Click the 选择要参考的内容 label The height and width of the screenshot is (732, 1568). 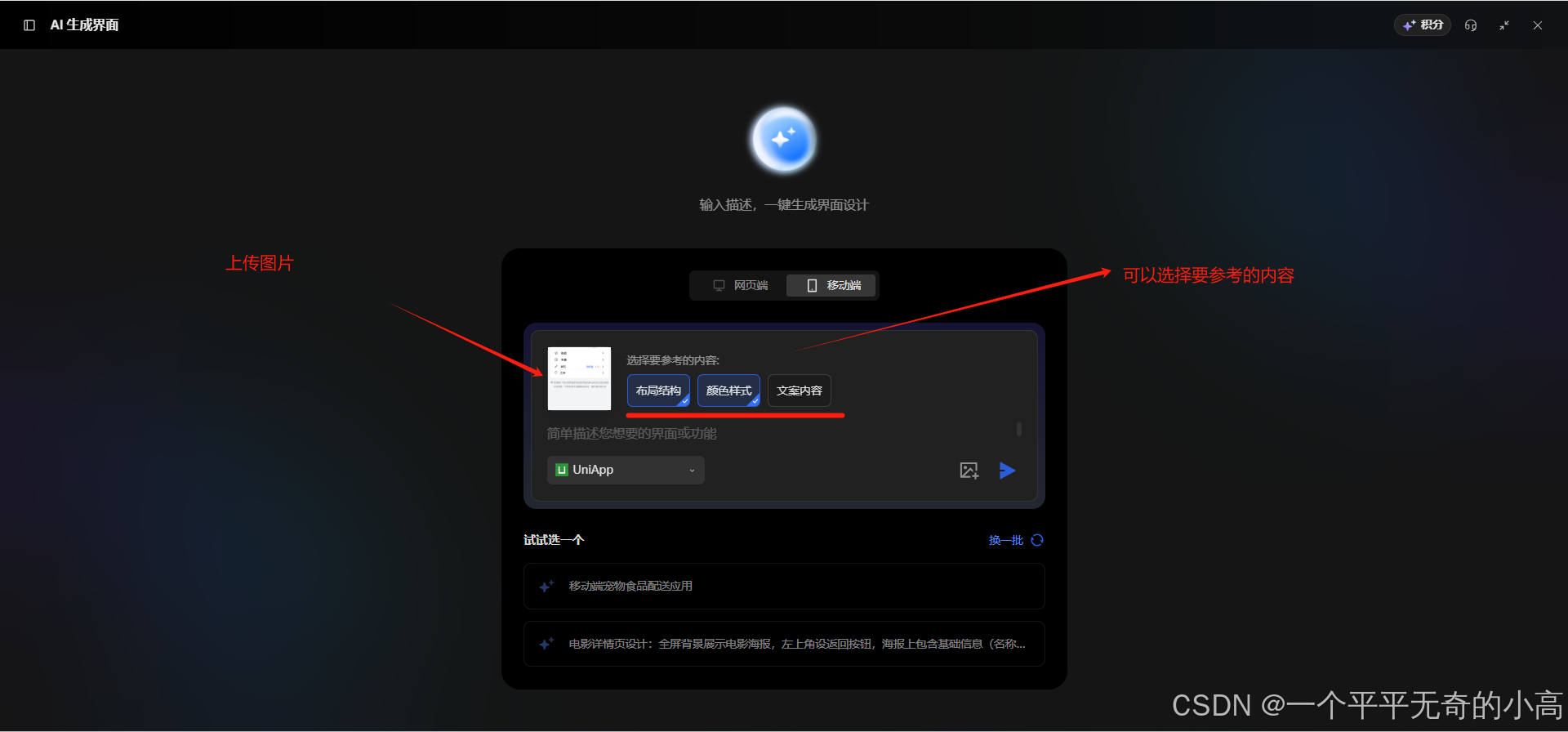(673, 360)
